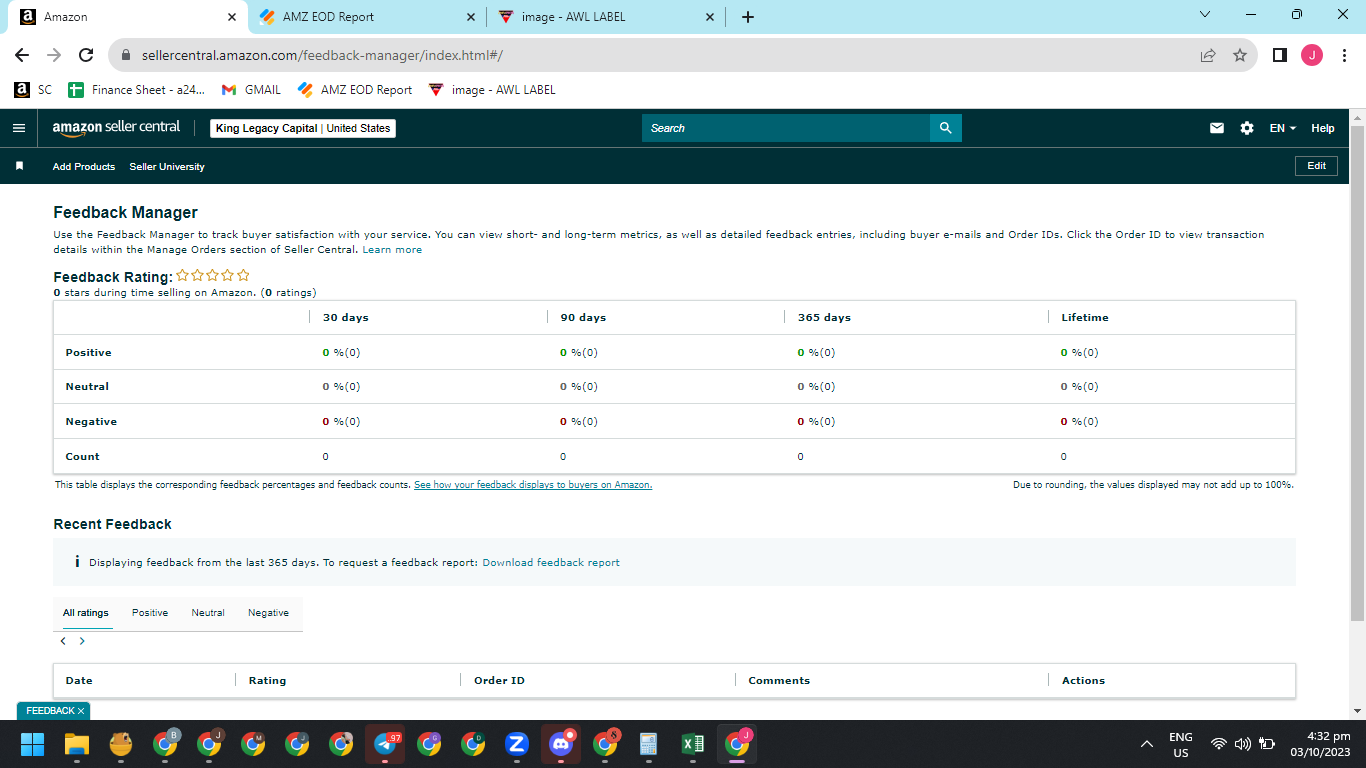Open the Chrome three-dot menu
The height and width of the screenshot is (768, 1366).
click(1343, 56)
